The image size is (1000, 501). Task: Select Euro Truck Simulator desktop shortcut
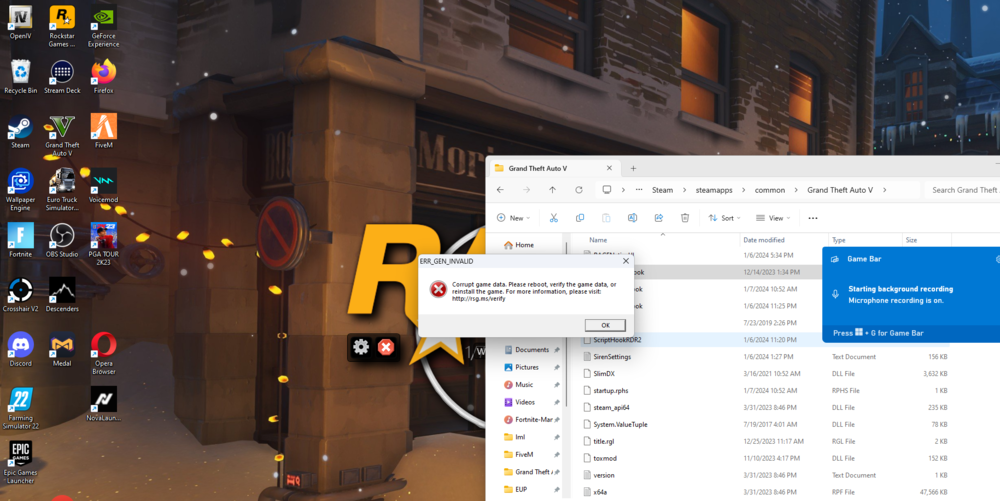(x=62, y=190)
